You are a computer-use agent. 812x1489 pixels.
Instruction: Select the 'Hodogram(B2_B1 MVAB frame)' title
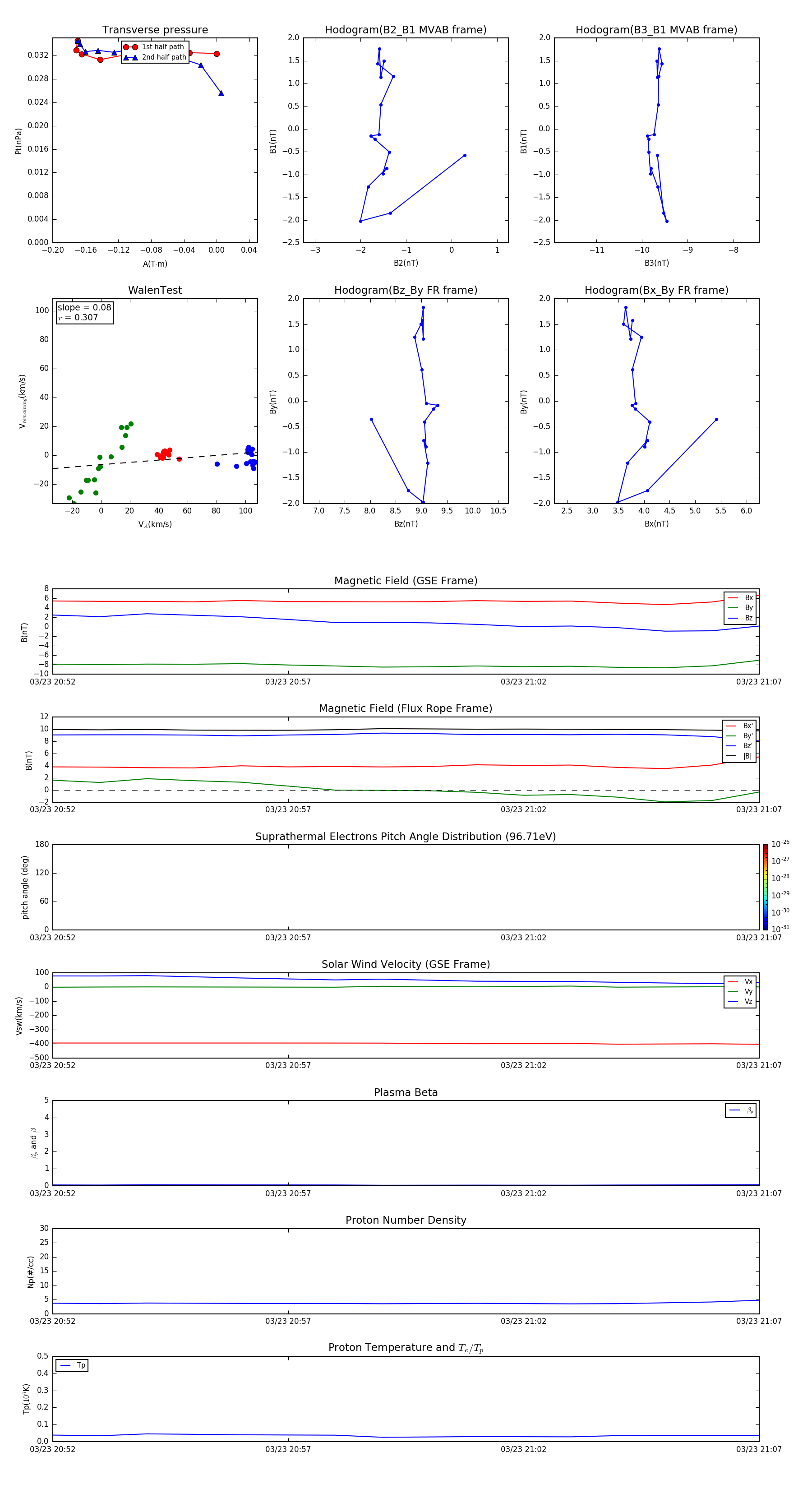click(406, 30)
